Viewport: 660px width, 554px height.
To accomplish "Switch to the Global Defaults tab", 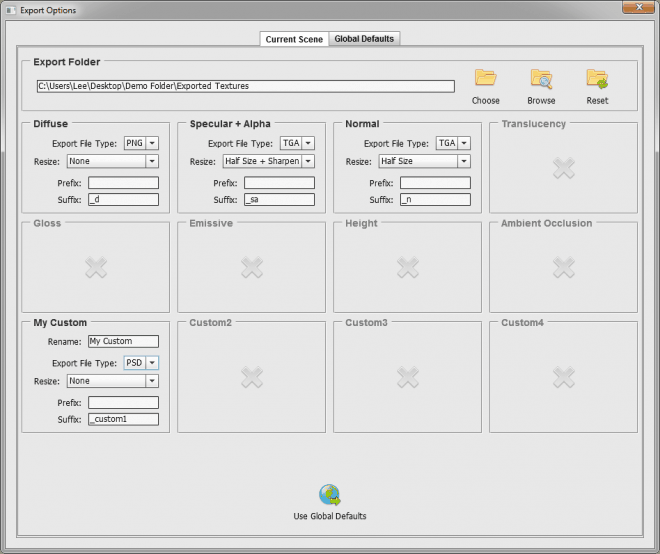I will (x=364, y=39).
